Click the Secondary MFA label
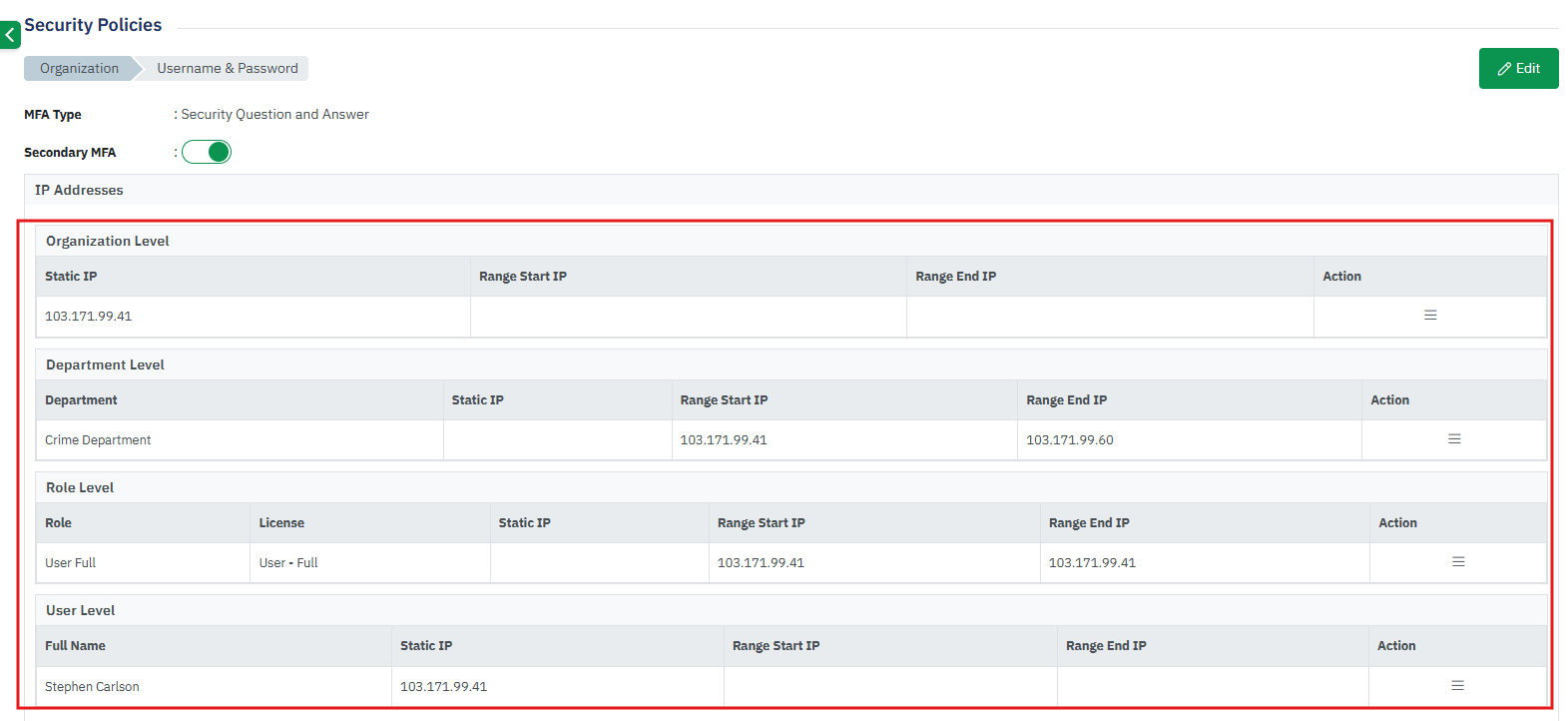 coord(70,152)
